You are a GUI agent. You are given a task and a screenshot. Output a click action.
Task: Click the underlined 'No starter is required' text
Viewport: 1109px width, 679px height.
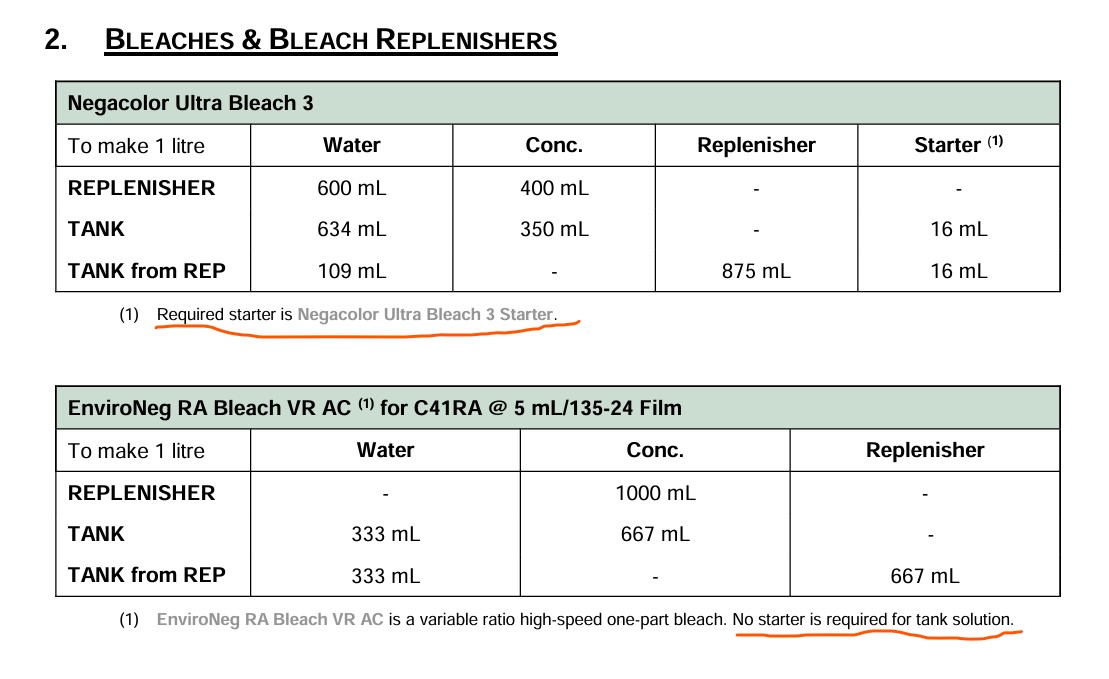tap(872, 619)
